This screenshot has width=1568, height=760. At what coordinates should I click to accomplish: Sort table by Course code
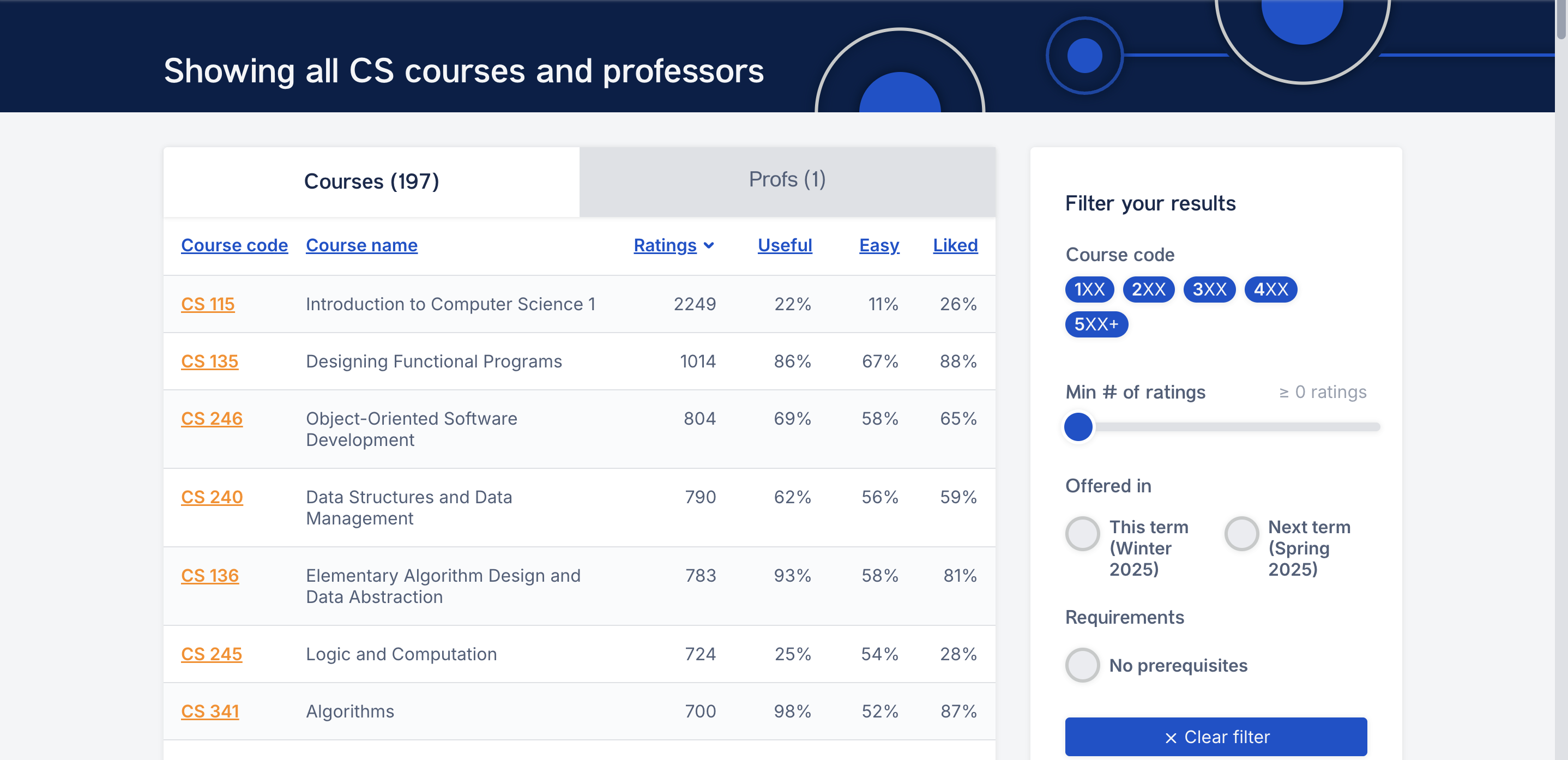tap(234, 245)
